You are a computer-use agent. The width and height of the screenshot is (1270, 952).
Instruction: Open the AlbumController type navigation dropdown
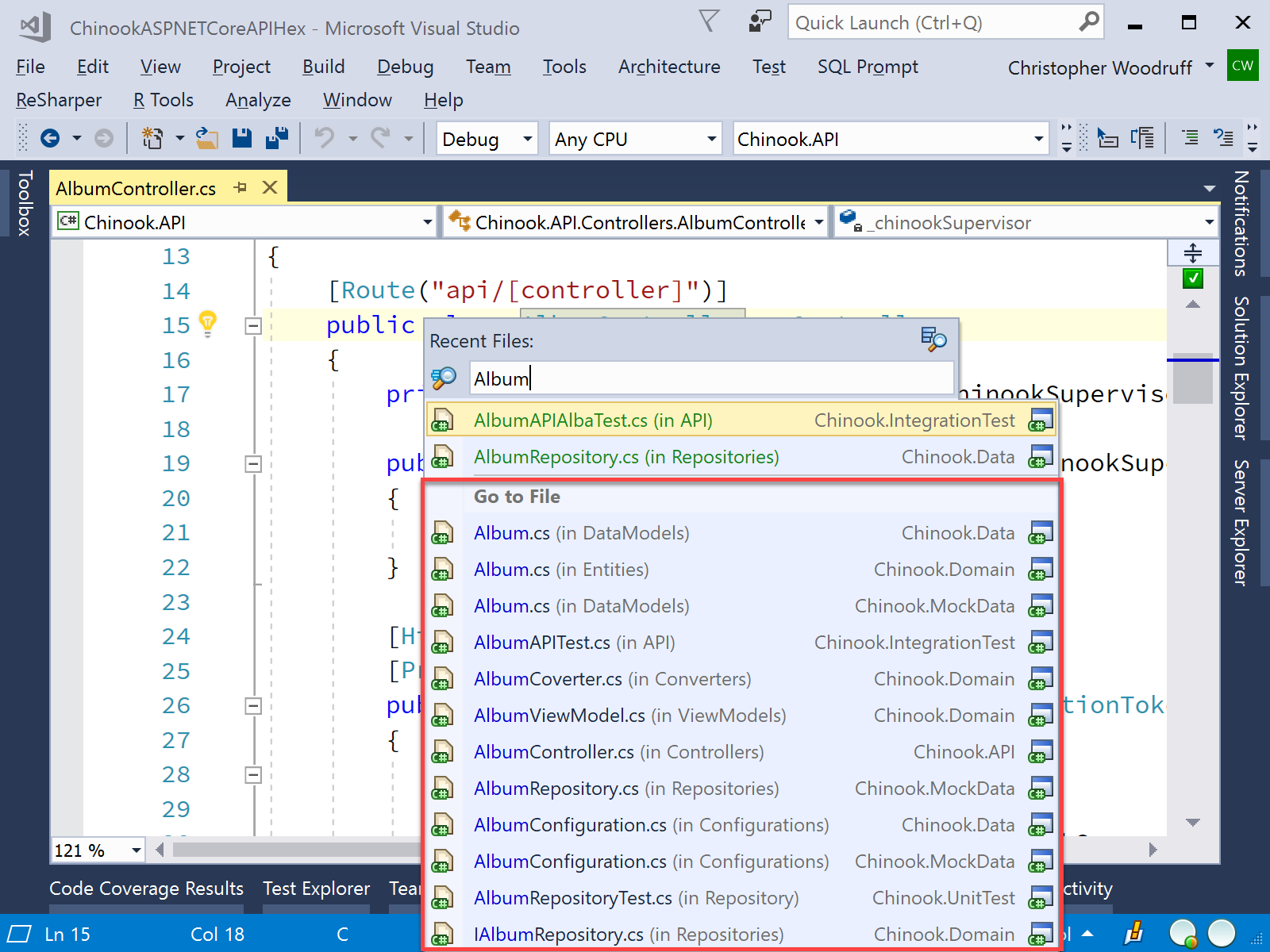pyautogui.click(x=635, y=222)
